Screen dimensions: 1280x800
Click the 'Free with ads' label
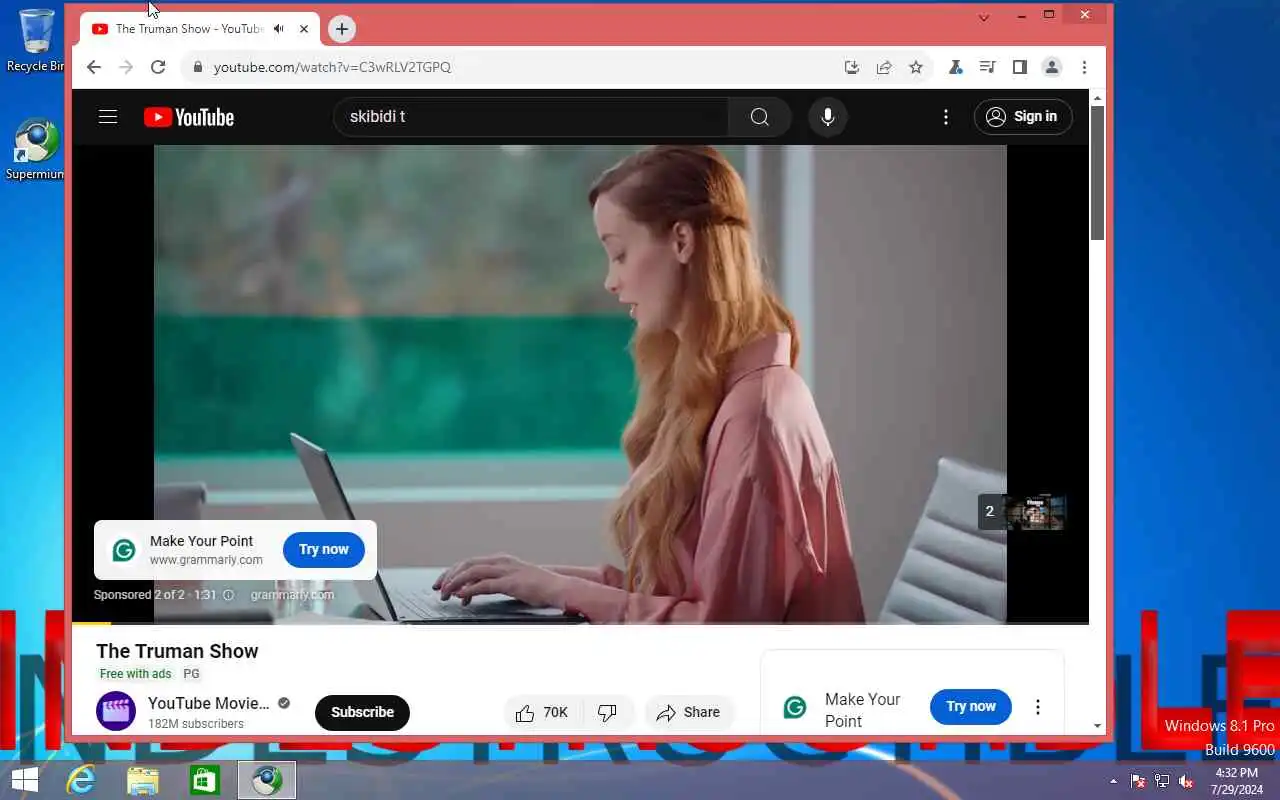tap(135, 674)
